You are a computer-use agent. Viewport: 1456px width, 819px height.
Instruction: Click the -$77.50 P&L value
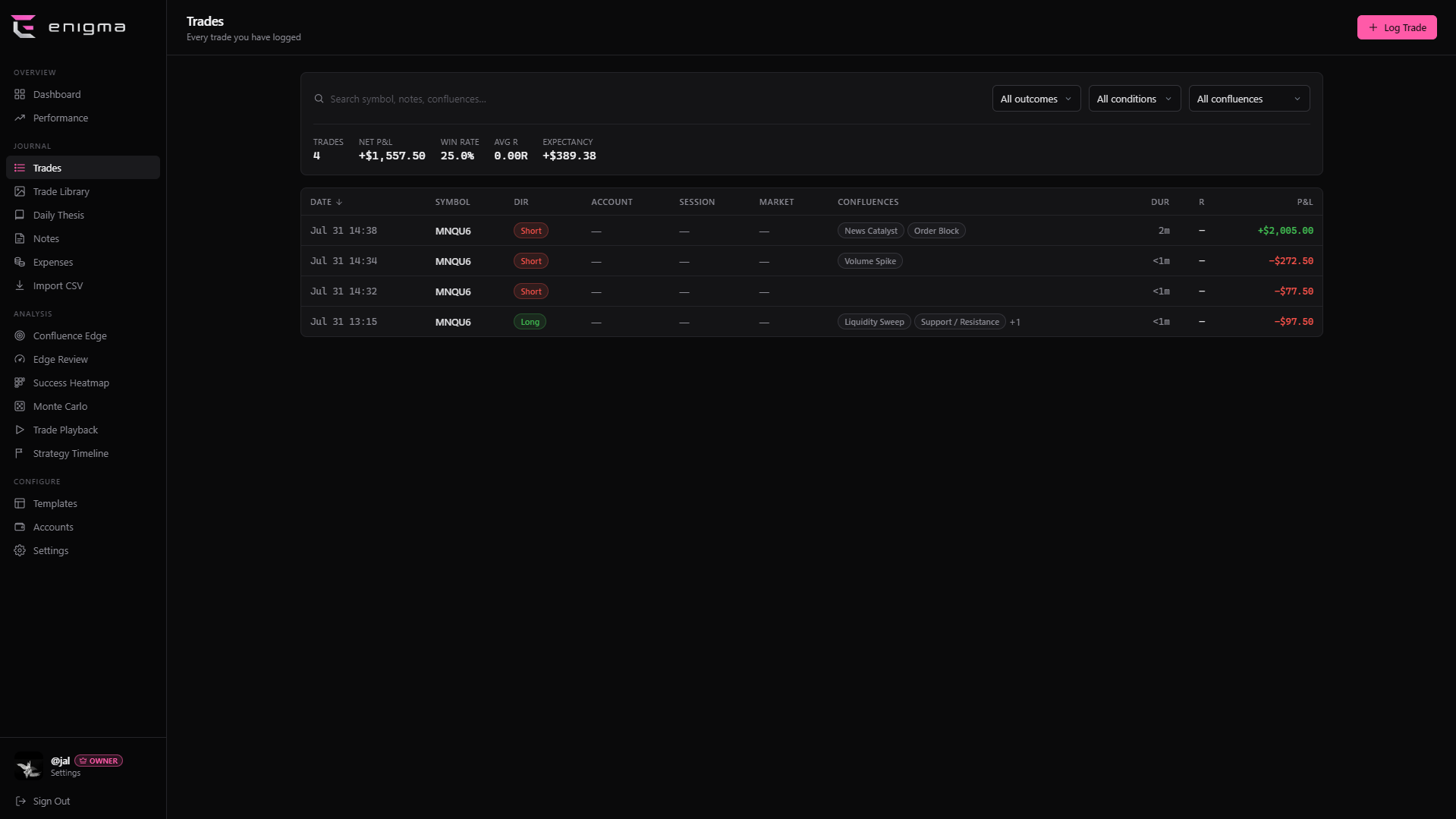coord(1294,291)
